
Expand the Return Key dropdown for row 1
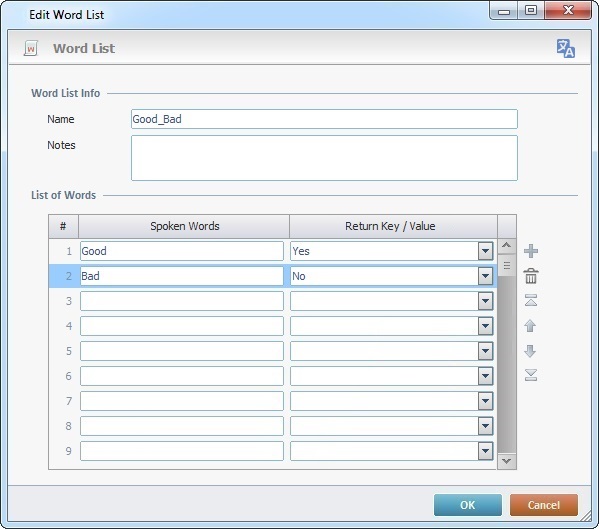(x=485, y=251)
